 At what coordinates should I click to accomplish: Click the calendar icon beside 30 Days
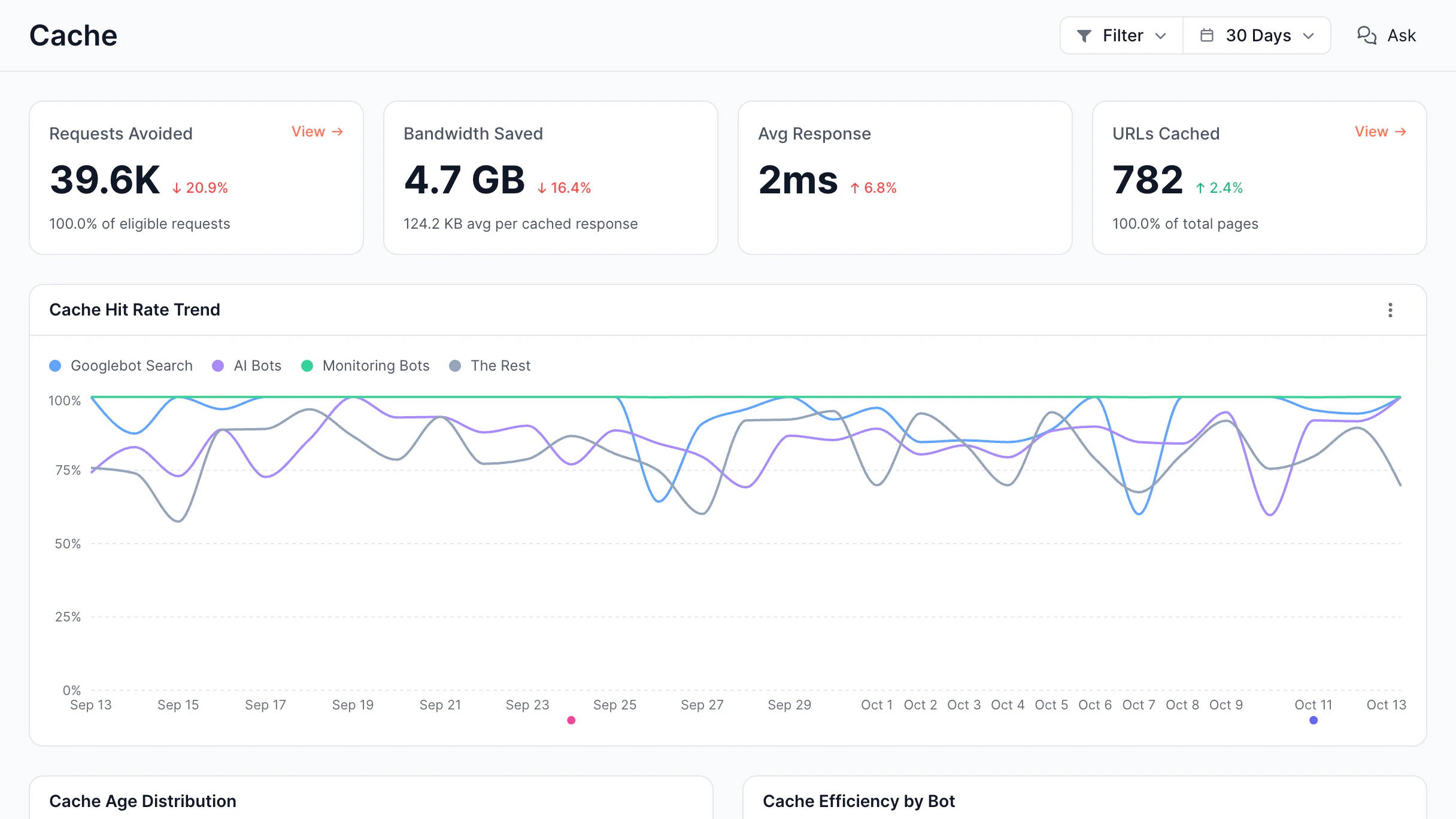pos(1207,35)
